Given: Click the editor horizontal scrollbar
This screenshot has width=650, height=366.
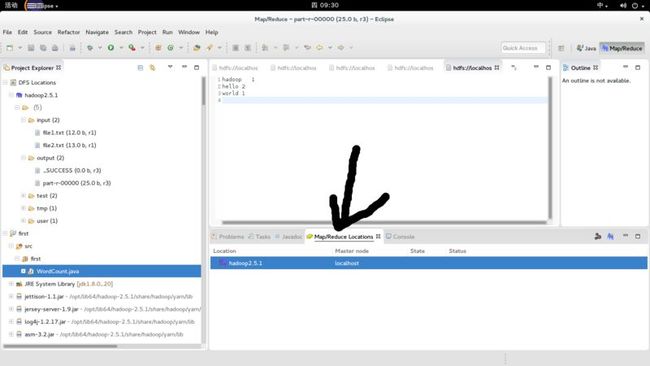Looking at the screenshot, I should click(x=384, y=222).
